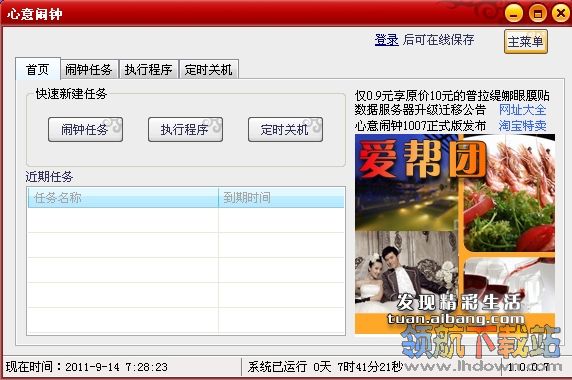Viewport: 572px width, 380px height.
Task: Click the 系统已运行 uptime status text
Action: point(325,367)
